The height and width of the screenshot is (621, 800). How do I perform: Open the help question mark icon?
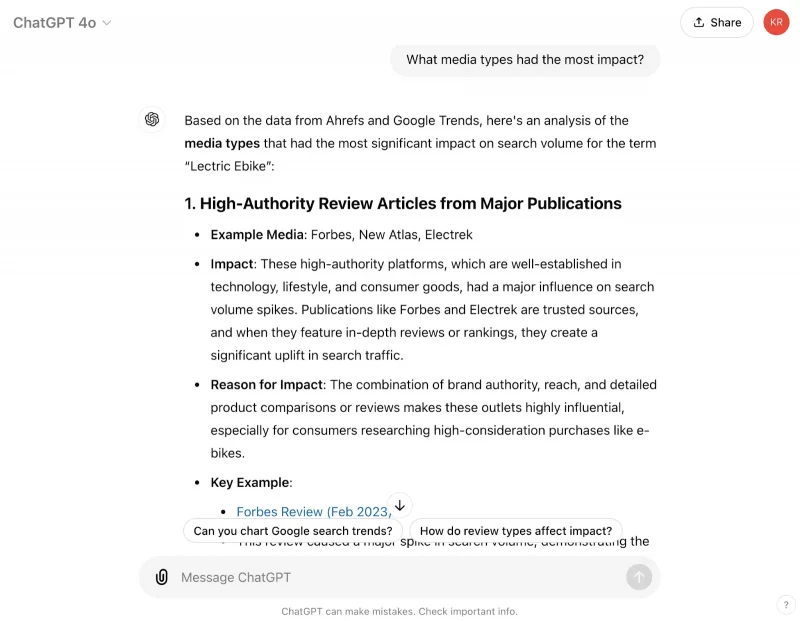[x=786, y=605]
